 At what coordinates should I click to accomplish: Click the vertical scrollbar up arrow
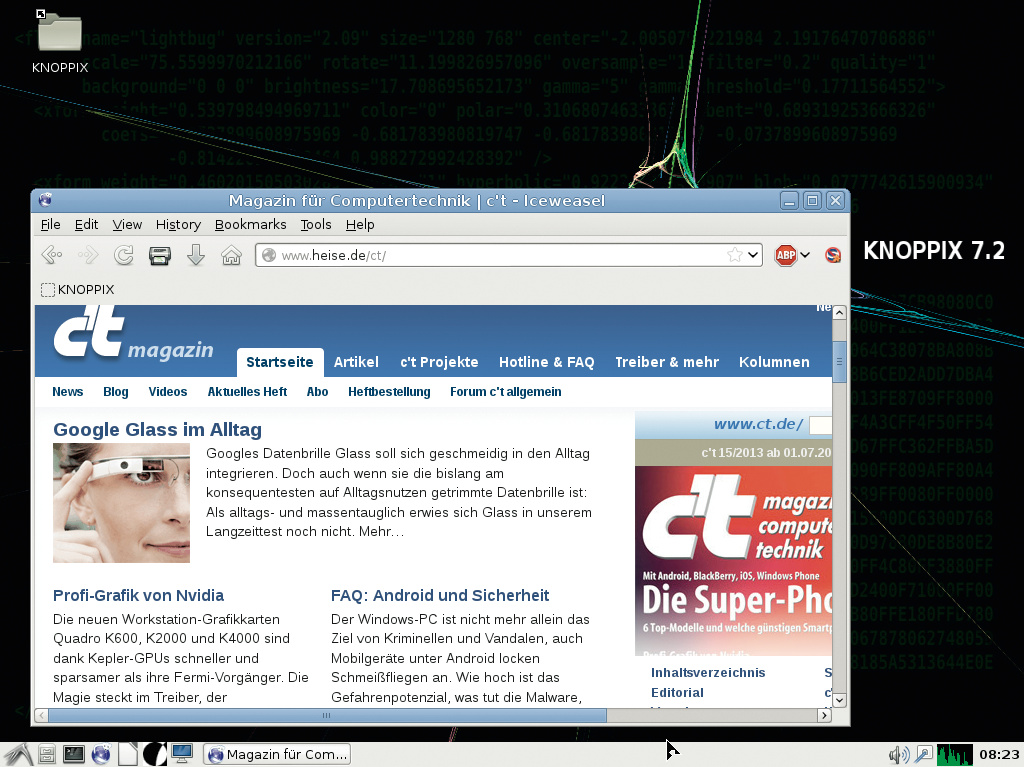click(840, 312)
